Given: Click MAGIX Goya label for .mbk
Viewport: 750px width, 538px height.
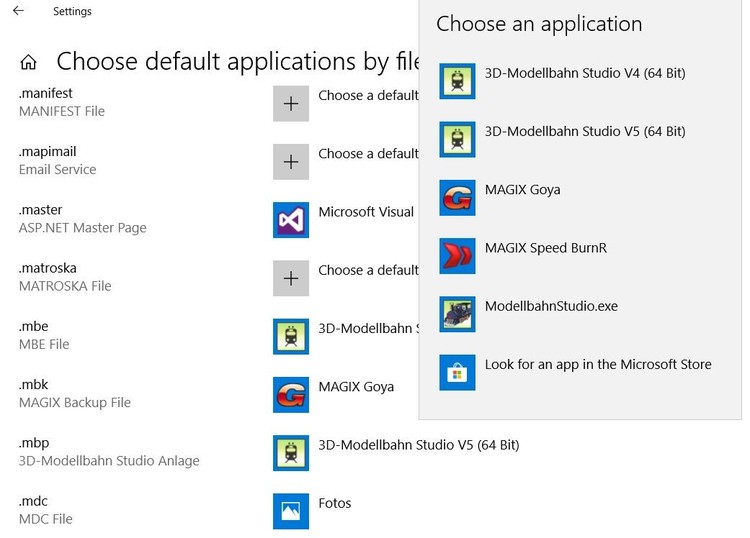Looking at the screenshot, I should pos(356,387).
